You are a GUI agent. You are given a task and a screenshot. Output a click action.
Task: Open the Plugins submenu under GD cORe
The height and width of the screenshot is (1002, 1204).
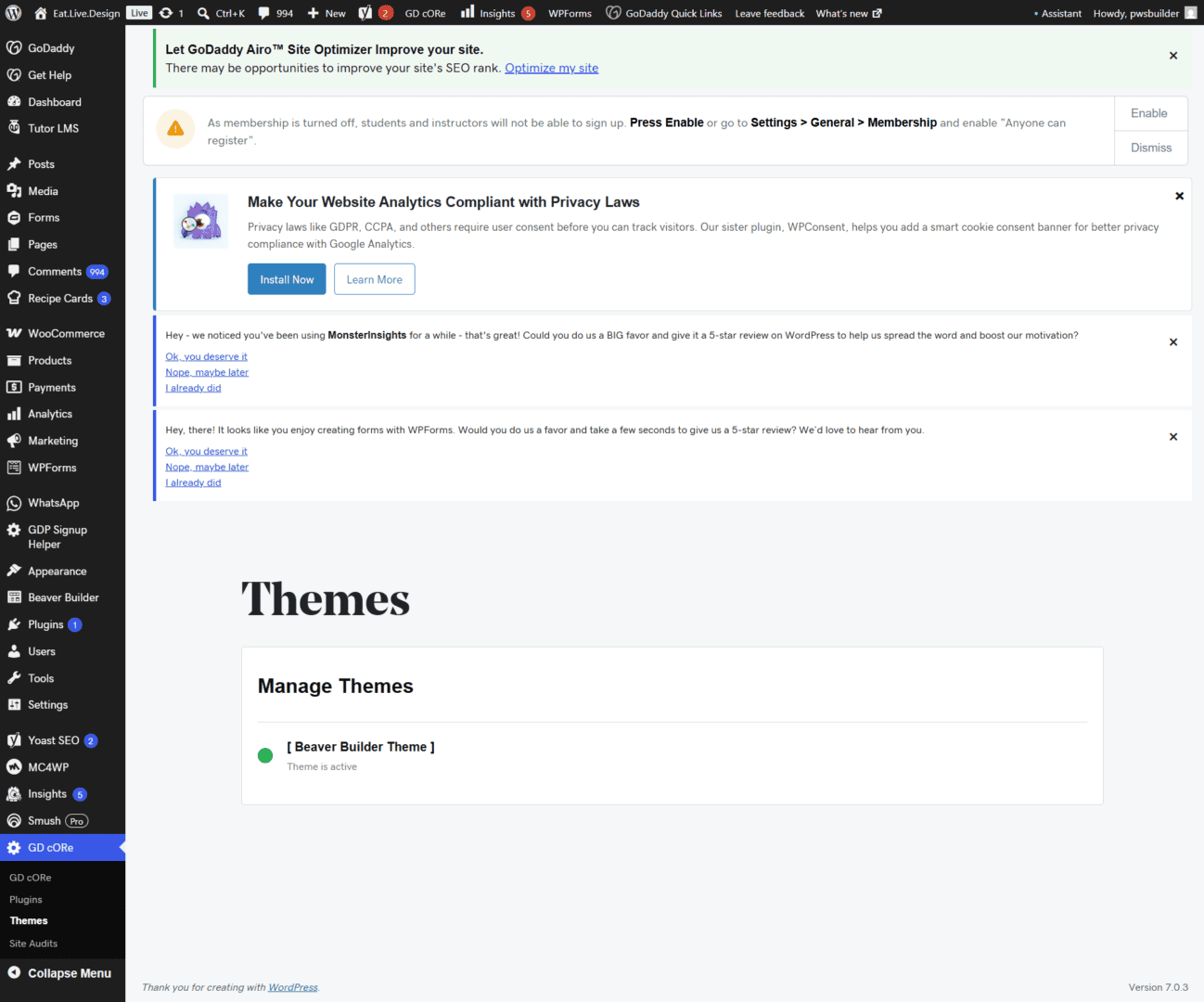[26, 900]
